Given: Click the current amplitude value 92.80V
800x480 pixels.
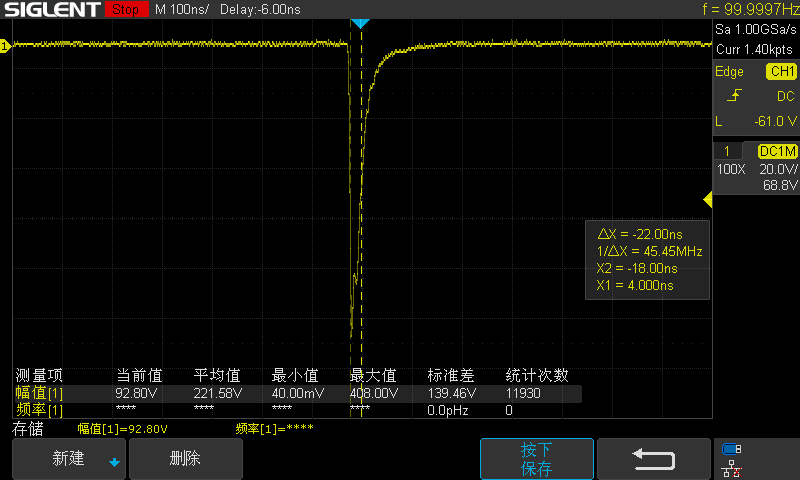Looking at the screenshot, I should coord(136,393).
